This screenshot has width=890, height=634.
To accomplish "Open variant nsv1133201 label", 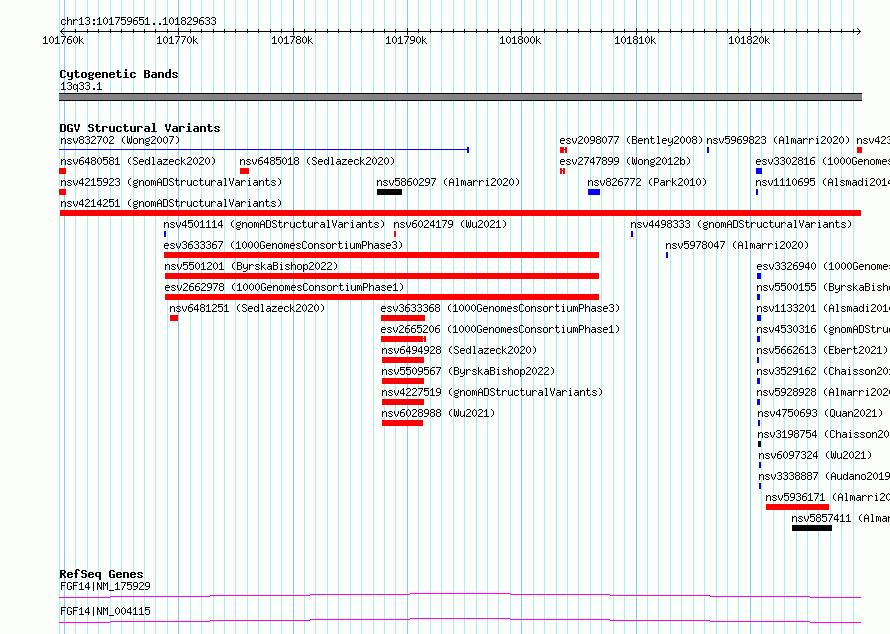I will [x=823, y=308].
